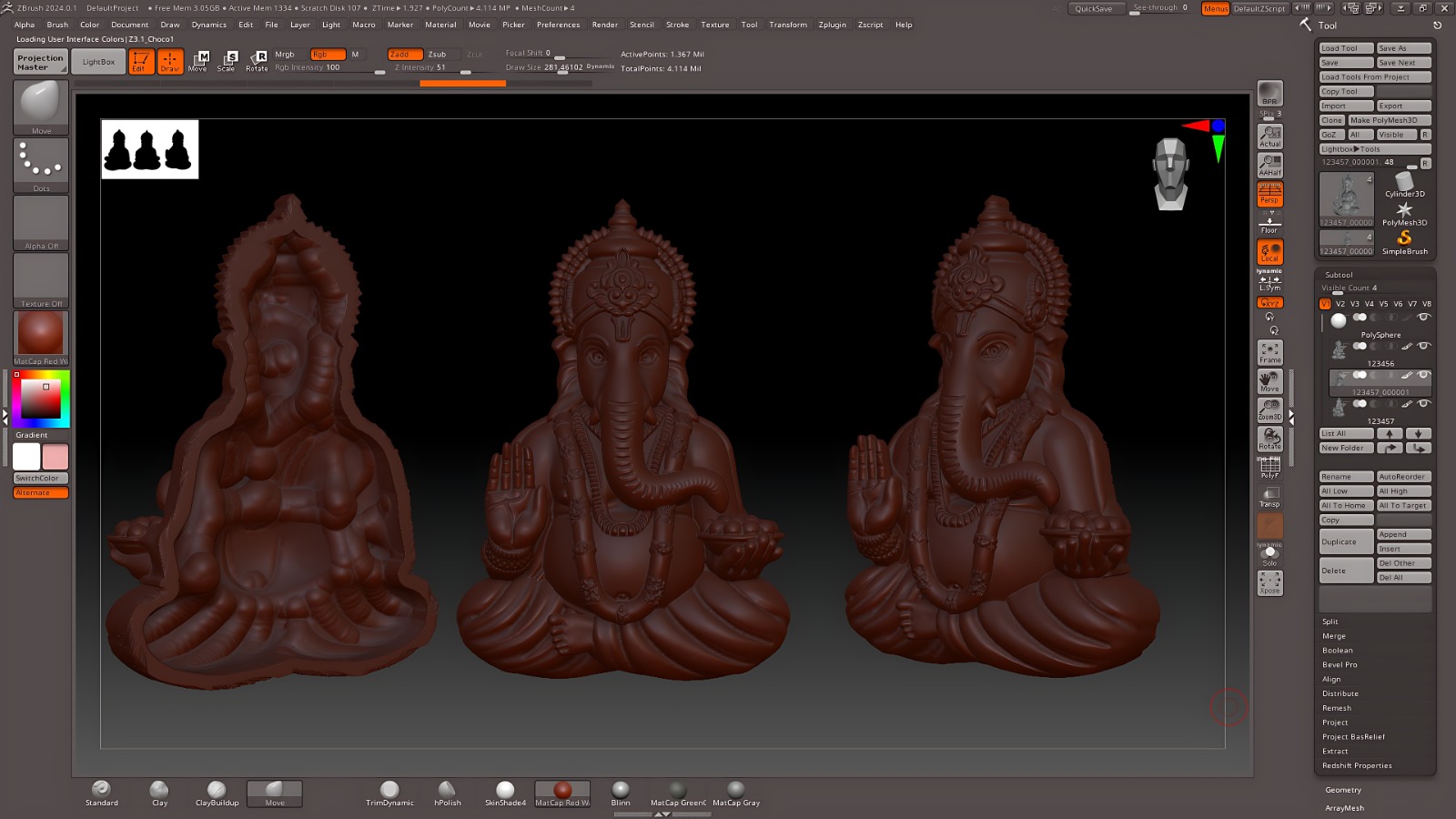The height and width of the screenshot is (819, 1456).
Task: Toggle Local transformations button
Action: (1269, 251)
